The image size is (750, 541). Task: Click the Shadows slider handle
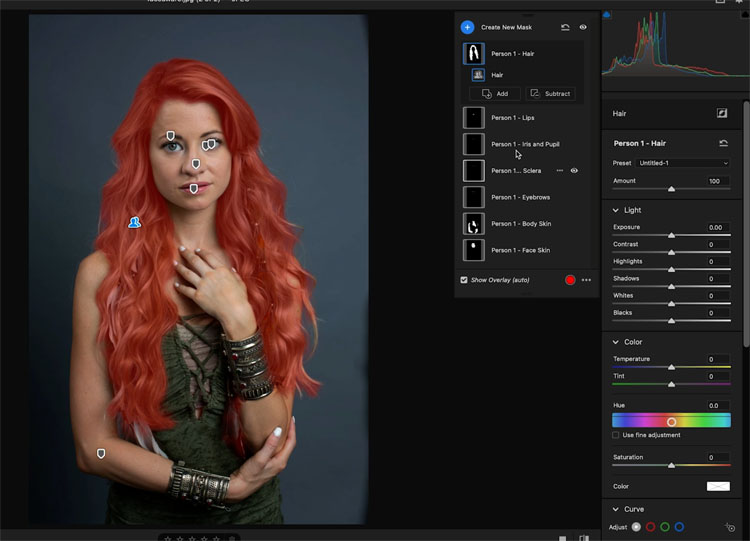coord(672,287)
